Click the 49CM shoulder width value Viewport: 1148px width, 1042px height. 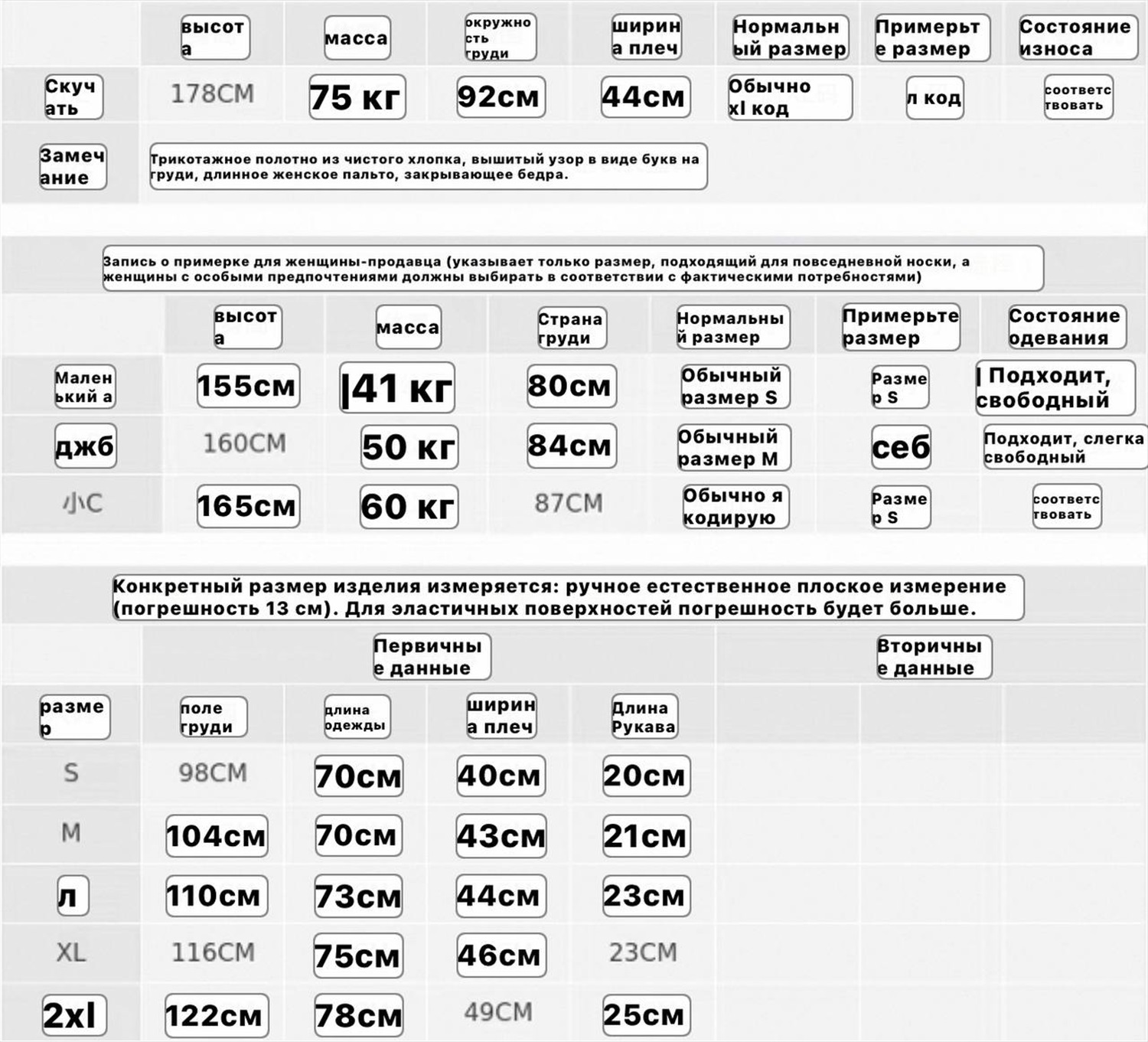pyautogui.click(x=498, y=1012)
